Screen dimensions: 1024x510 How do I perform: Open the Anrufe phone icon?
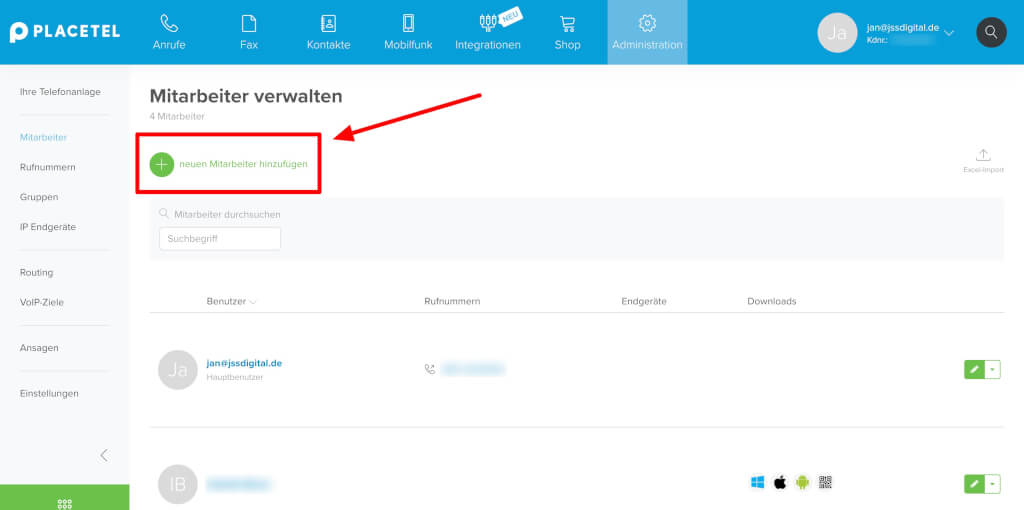(x=169, y=24)
